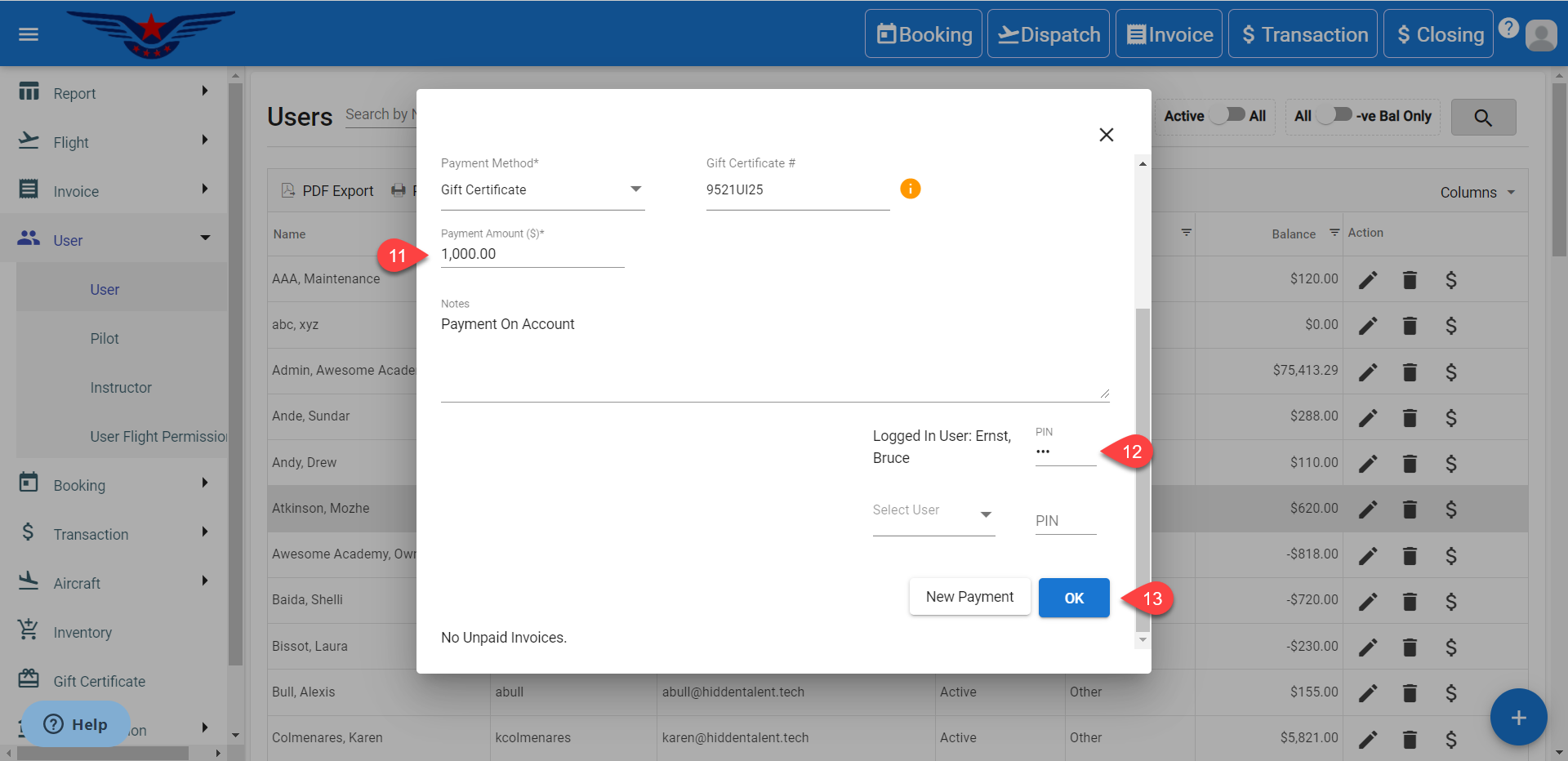Expand the Report sidebar menu
The width and height of the screenshot is (1568, 761).
point(114,93)
